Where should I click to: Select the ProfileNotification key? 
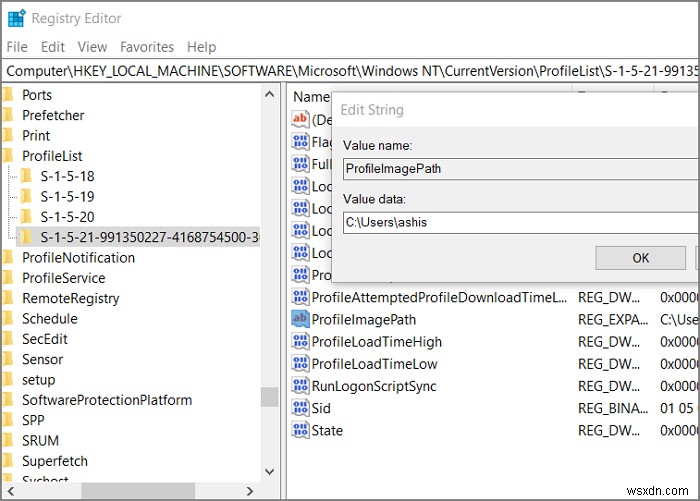78,257
